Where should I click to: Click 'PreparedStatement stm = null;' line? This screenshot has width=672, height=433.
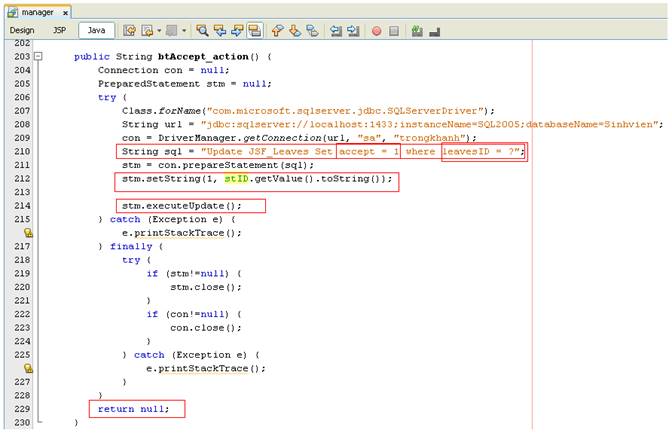point(184,84)
